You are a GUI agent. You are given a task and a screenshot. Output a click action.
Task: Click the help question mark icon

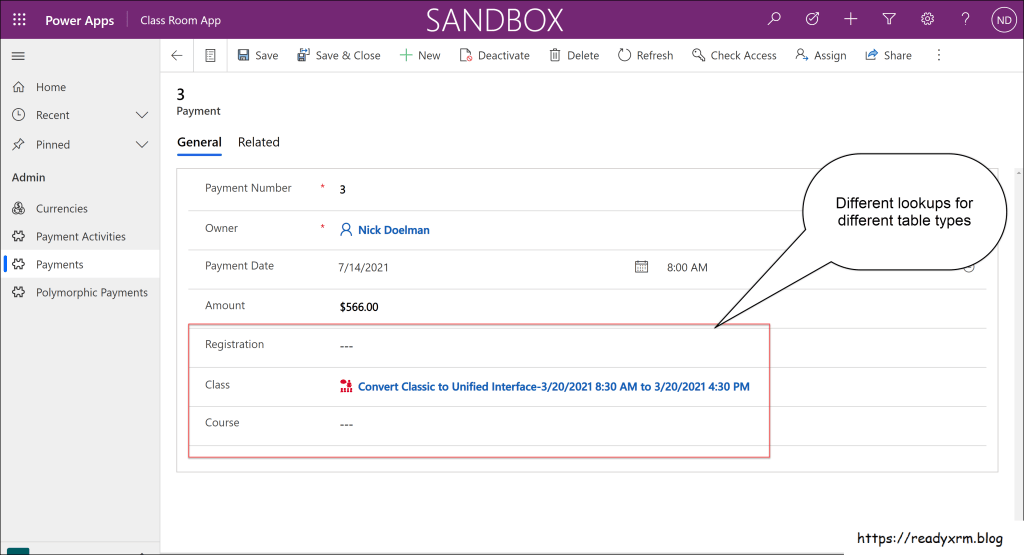(x=965, y=19)
